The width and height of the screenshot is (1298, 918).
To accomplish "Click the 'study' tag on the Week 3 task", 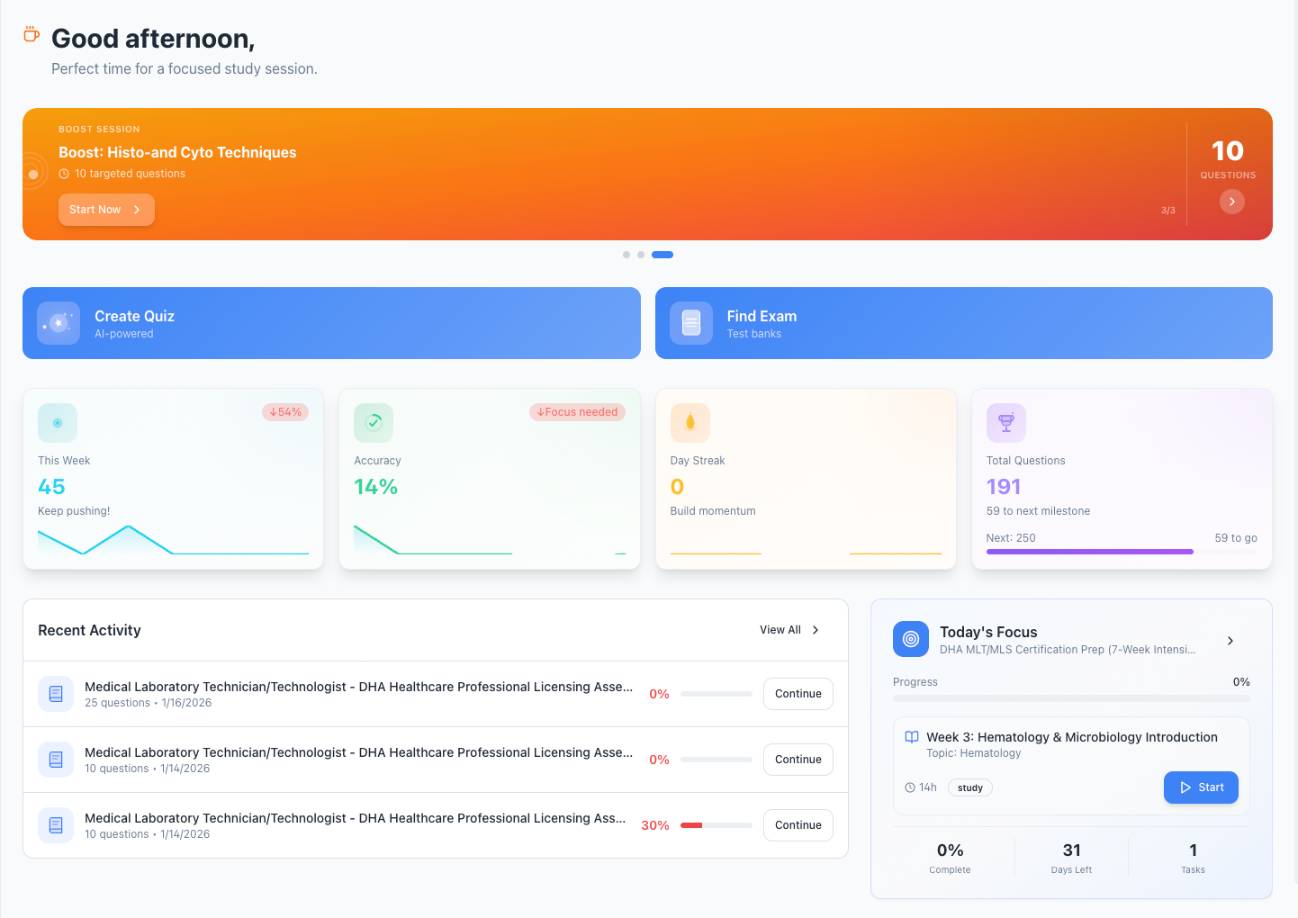I will coord(970,788).
